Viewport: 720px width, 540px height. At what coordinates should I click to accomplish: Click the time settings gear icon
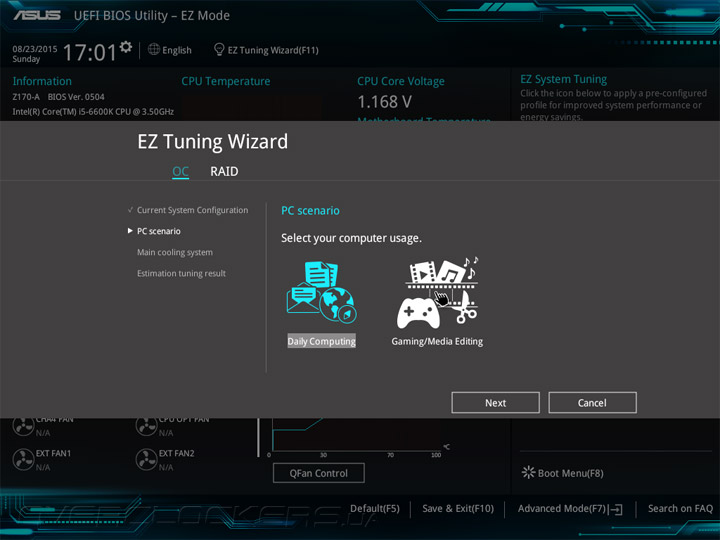tap(126, 47)
